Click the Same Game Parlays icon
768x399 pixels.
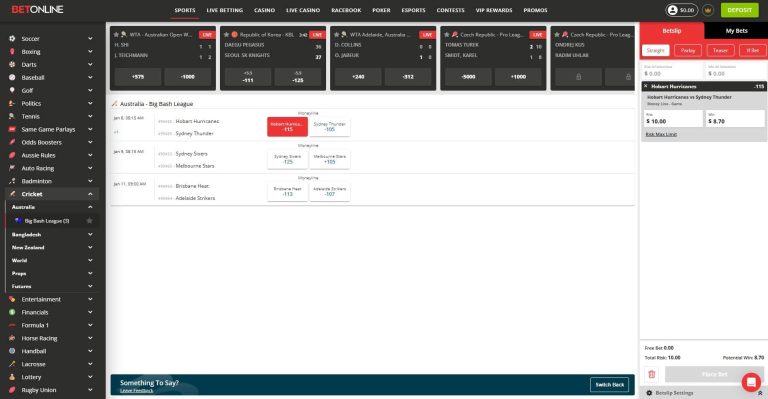coord(12,129)
